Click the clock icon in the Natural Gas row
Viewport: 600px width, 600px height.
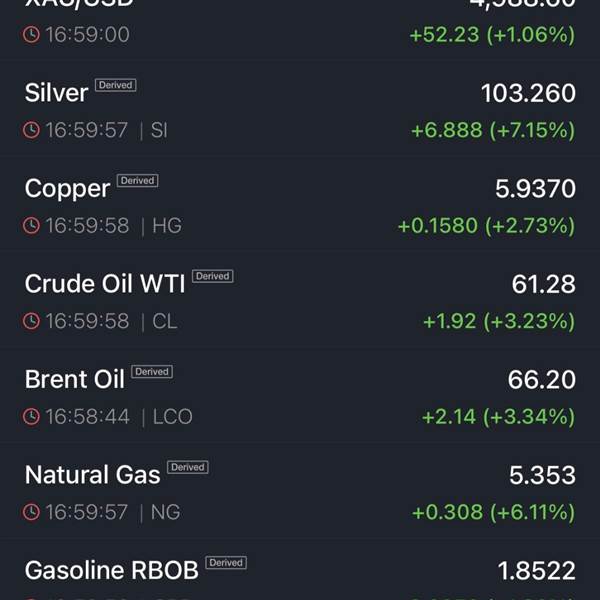pyautogui.click(x=31, y=512)
